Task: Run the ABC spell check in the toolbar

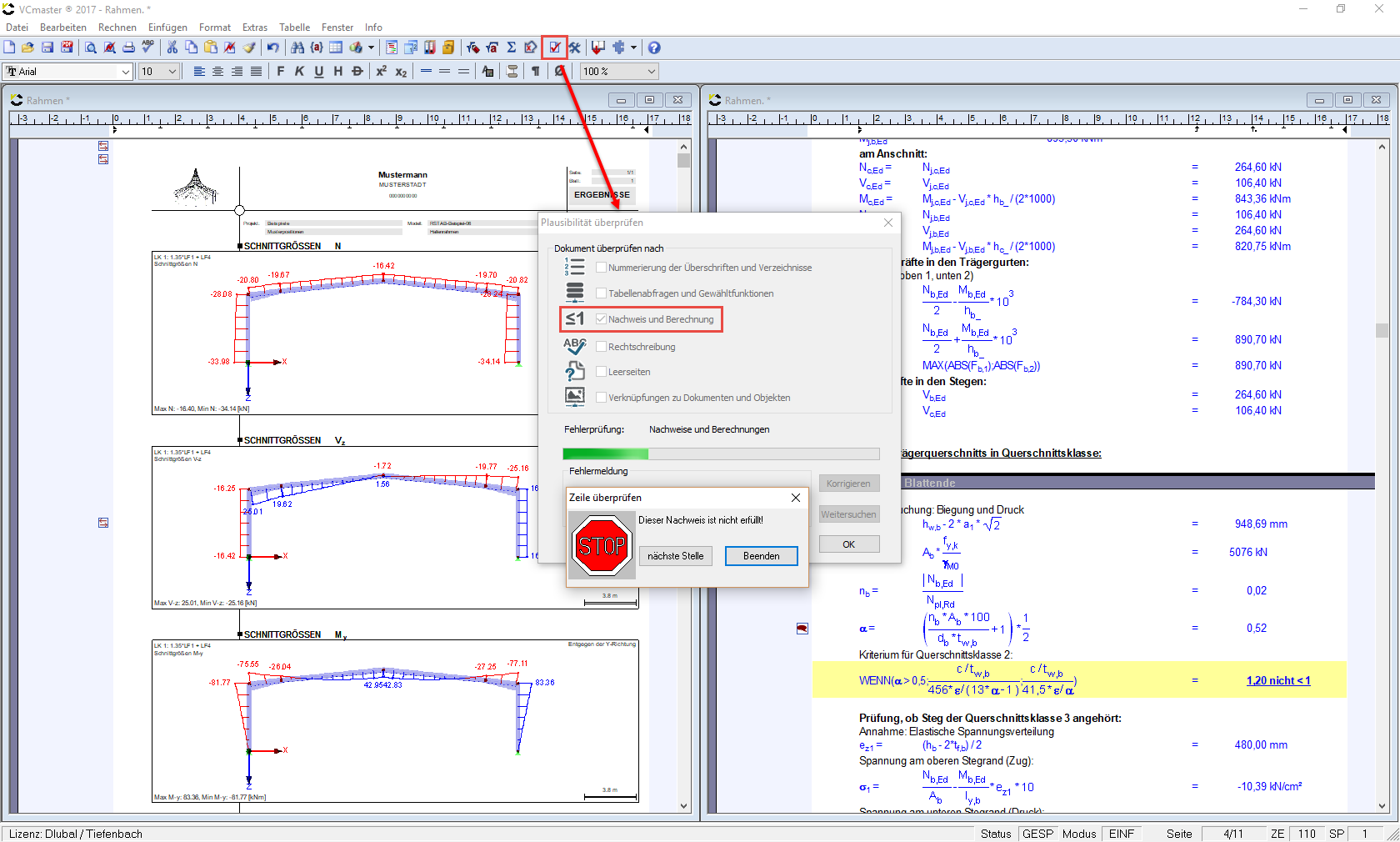Action: [x=147, y=48]
